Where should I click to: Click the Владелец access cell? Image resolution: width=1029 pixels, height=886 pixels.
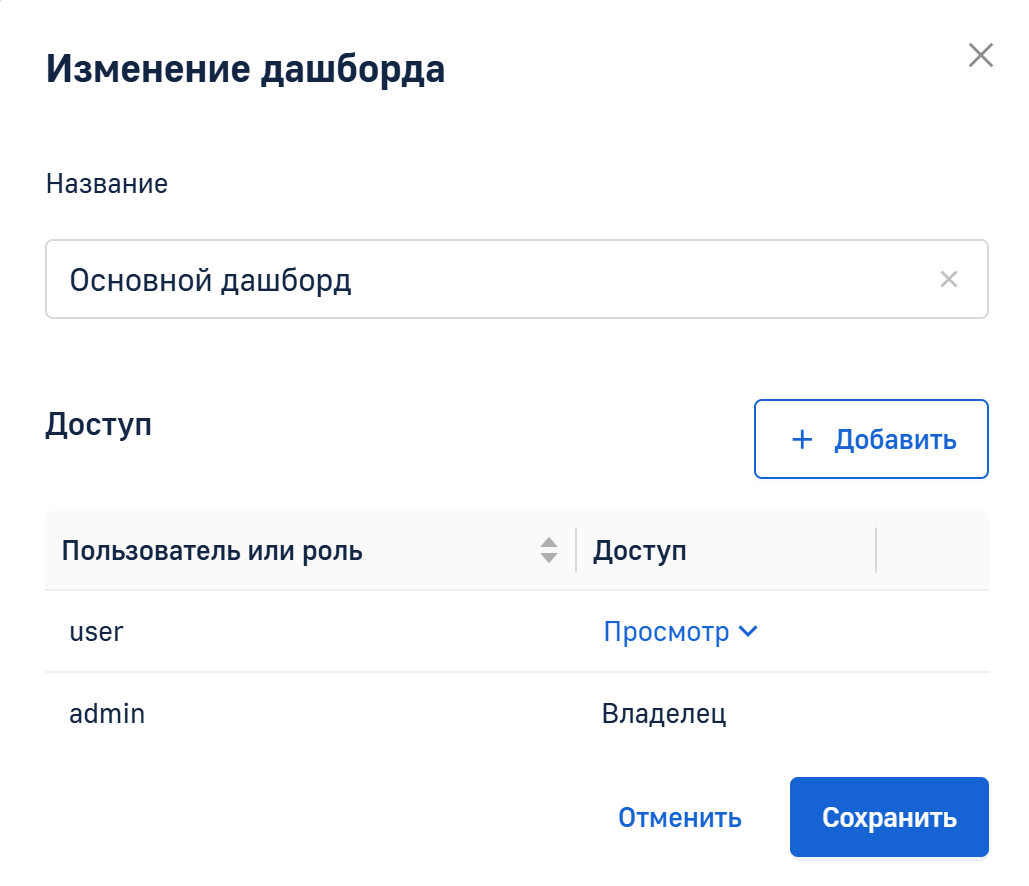(663, 714)
